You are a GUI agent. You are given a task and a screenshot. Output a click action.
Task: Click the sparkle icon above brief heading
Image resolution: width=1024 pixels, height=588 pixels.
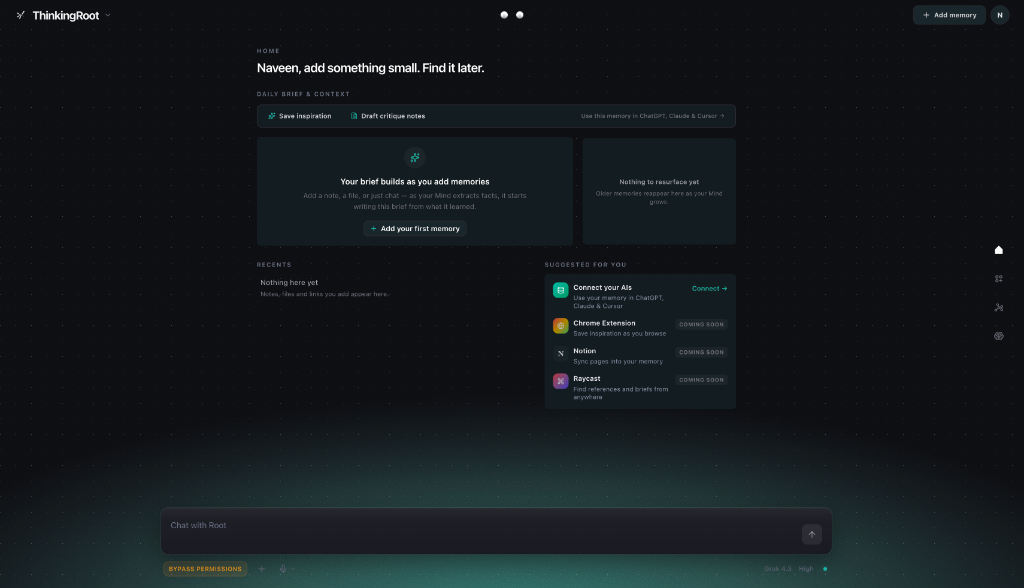tap(415, 157)
